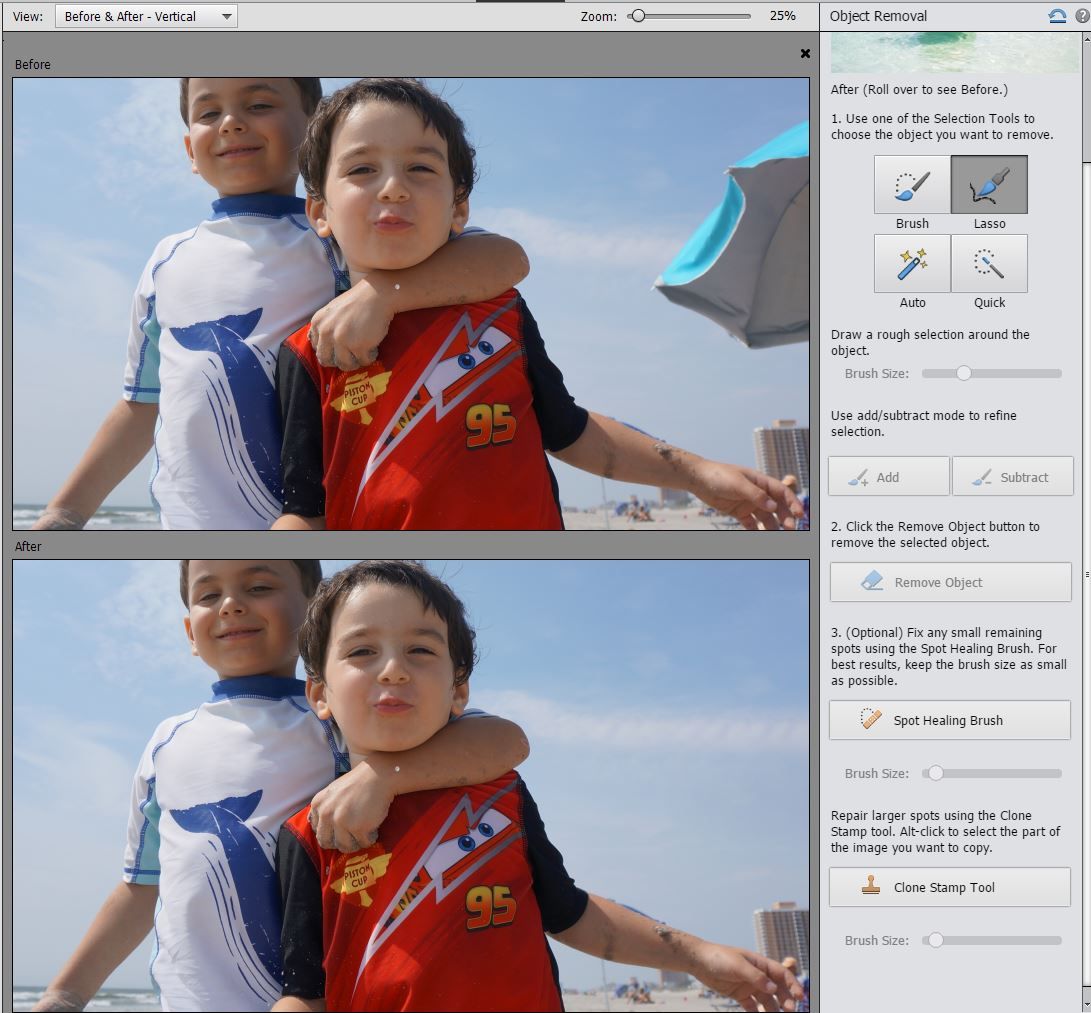Choose the Quick selection tool
The width and height of the screenshot is (1091, 1013).
[x=989, y=263]
